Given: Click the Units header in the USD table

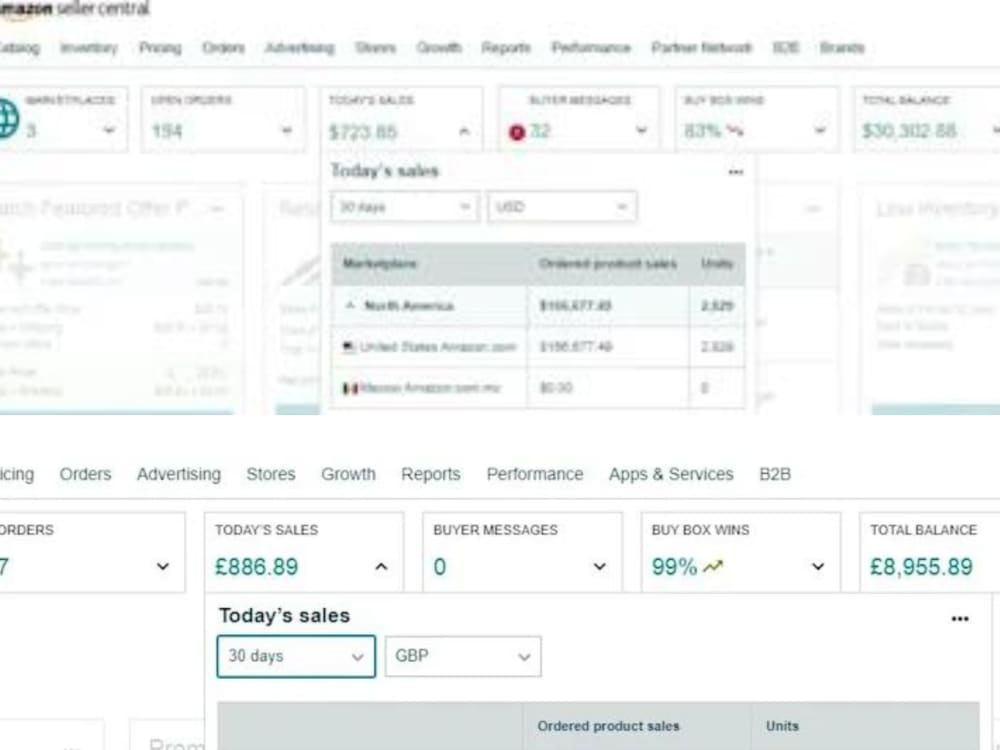Looking at the screenshot, I should [717, 263].
